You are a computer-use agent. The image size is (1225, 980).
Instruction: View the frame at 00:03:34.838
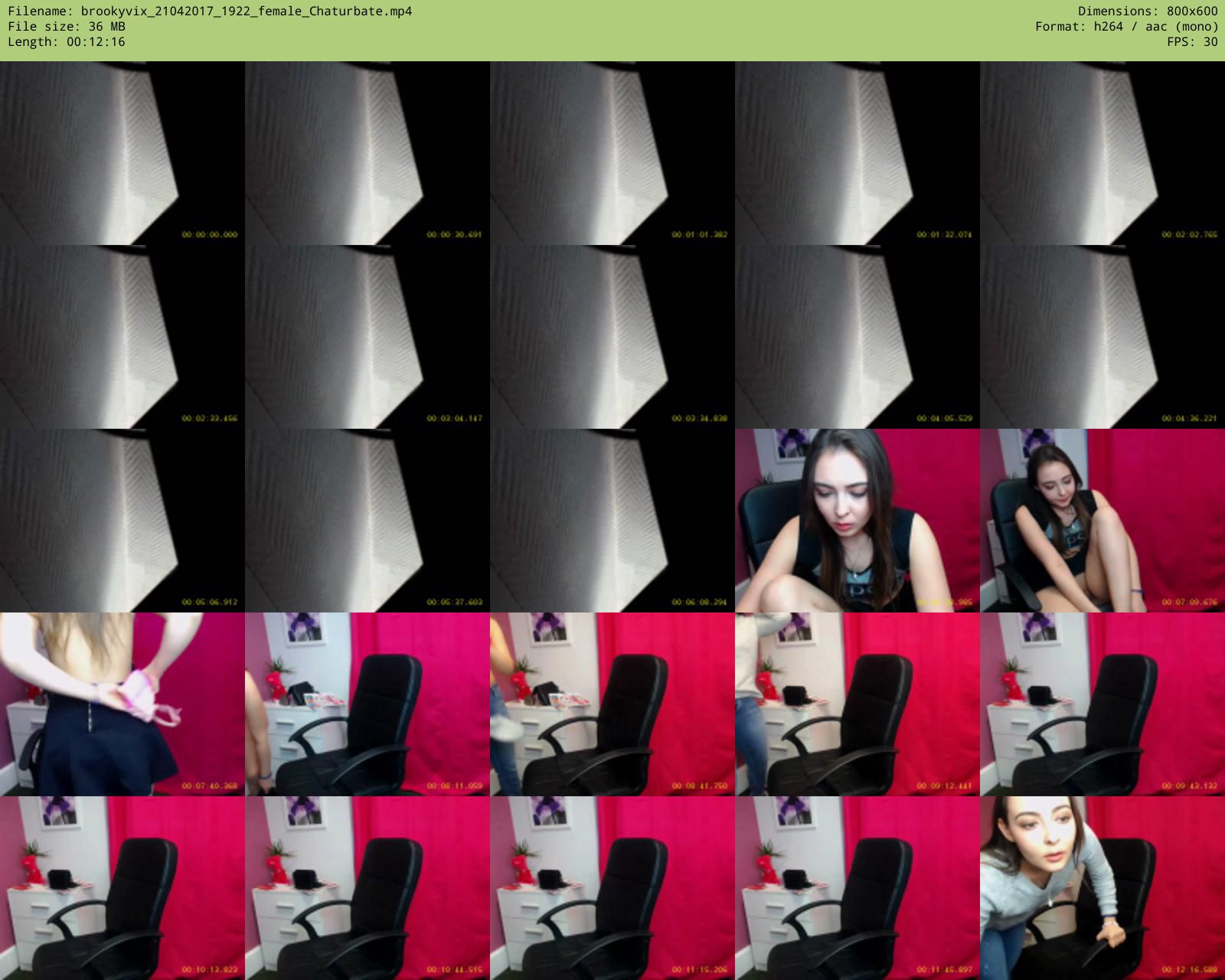[612, 337]
